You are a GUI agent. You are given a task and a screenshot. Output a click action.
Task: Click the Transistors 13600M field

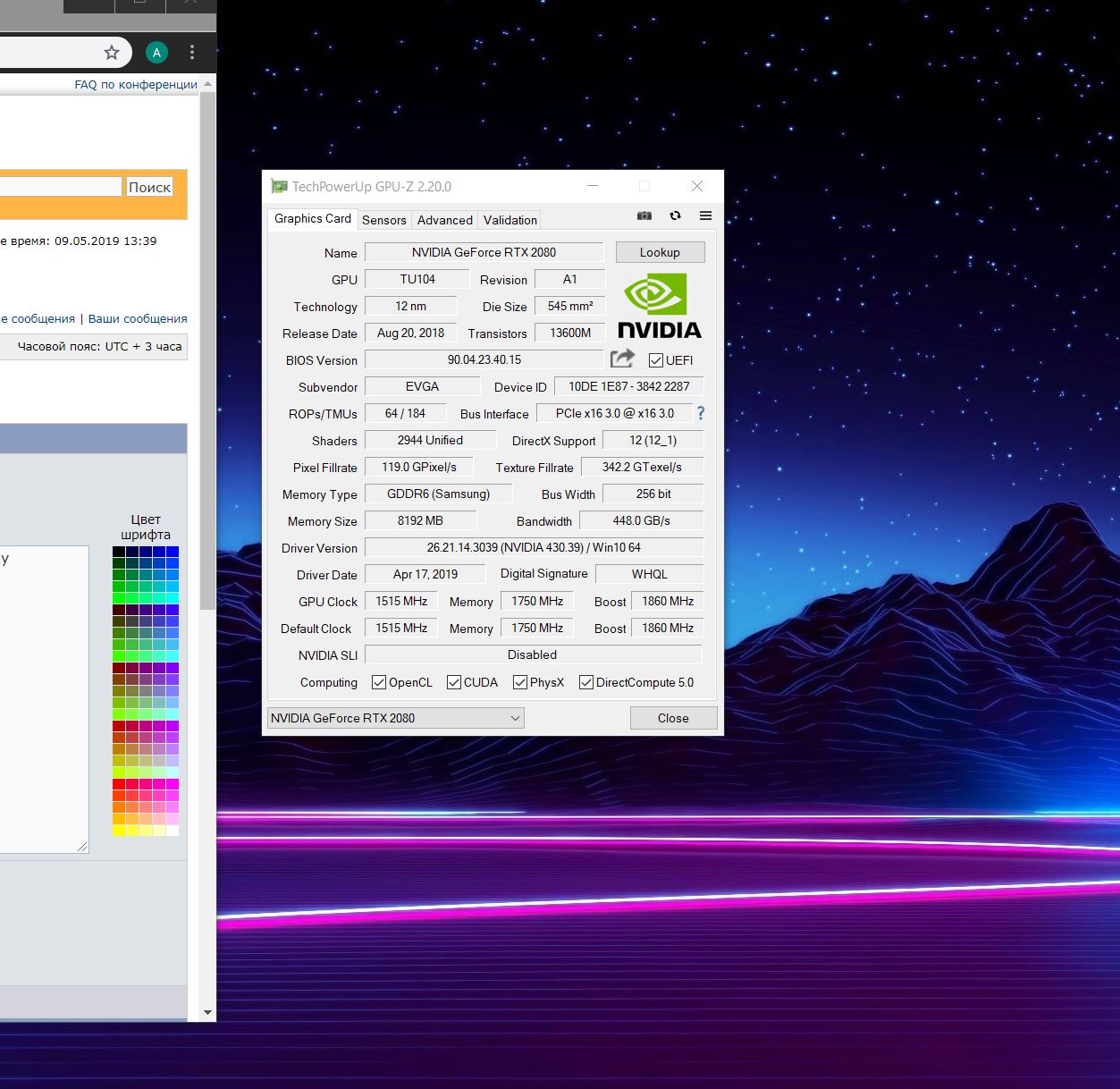point(569,333)
